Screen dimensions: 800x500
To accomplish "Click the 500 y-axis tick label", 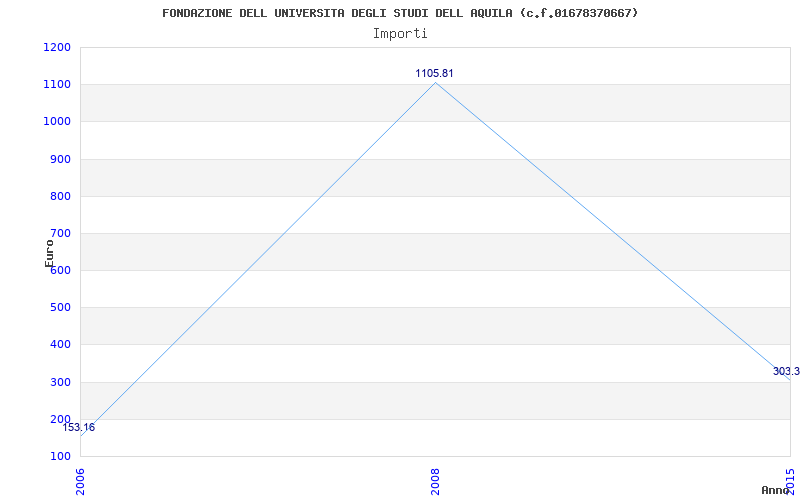I will coord(60,308).
